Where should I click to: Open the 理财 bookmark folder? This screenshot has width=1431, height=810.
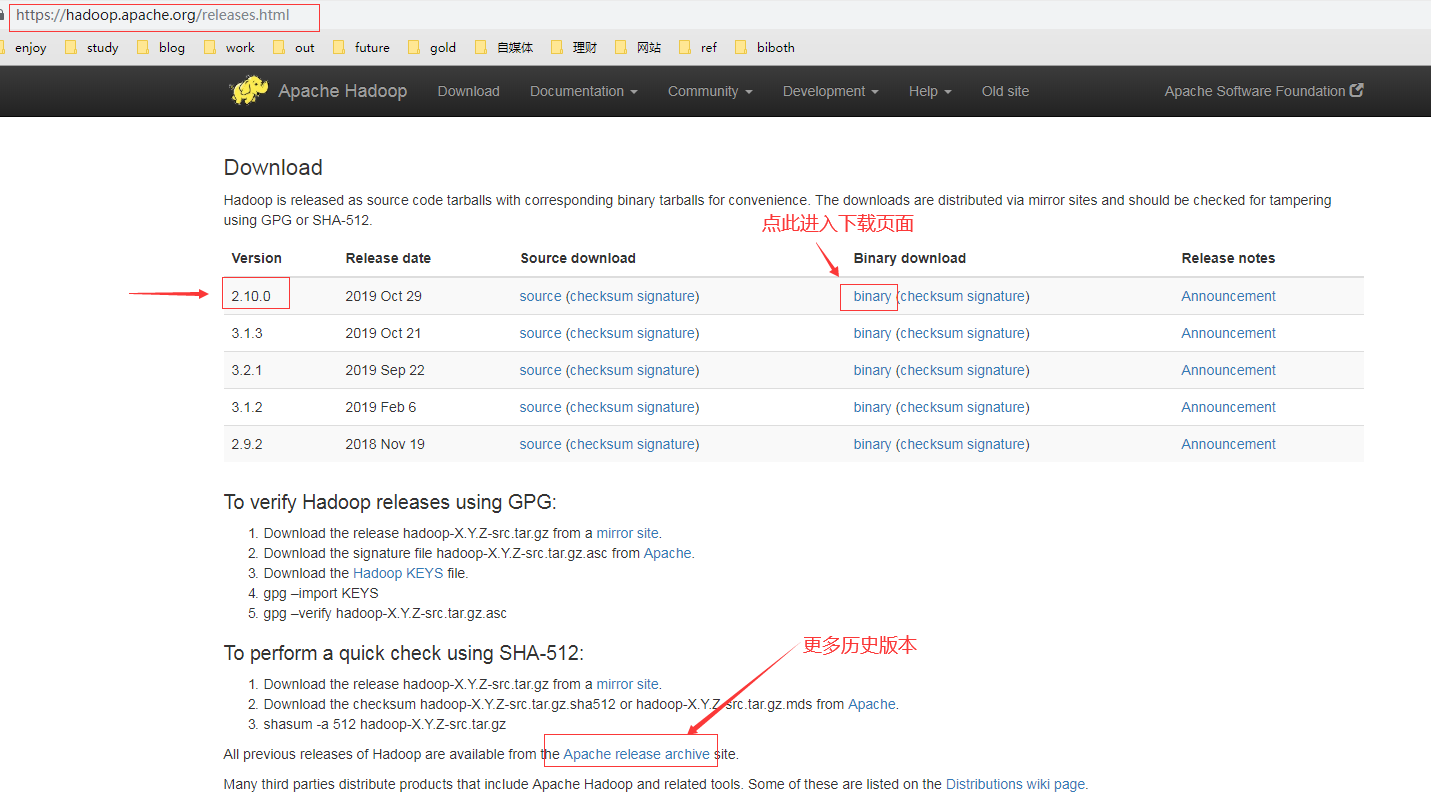(x=574, y=47)
